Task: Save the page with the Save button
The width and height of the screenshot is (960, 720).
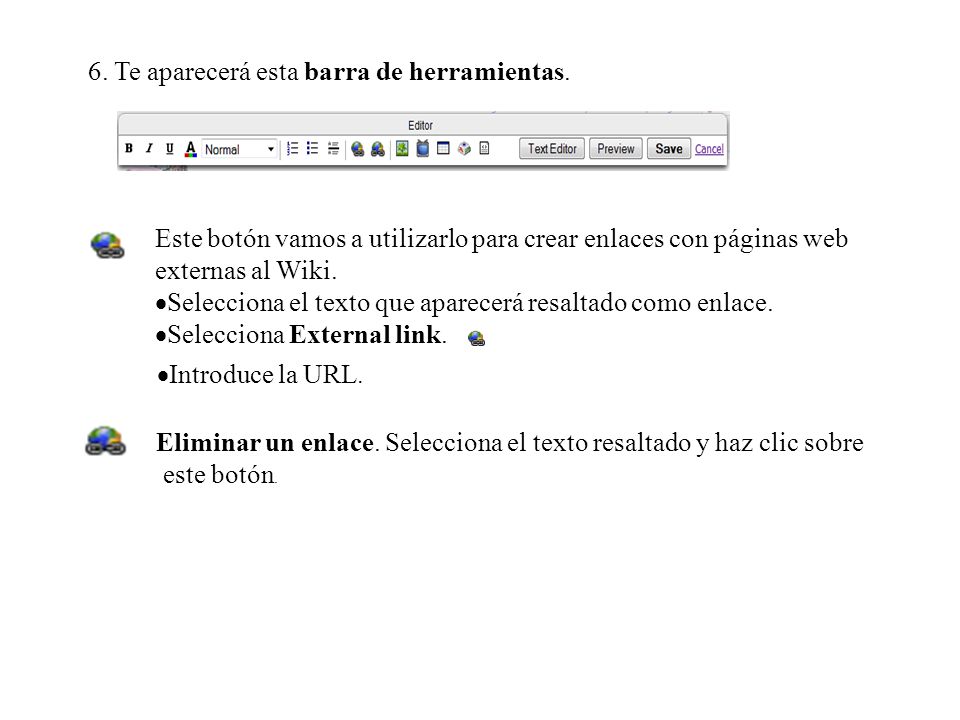Action: tap(669, 149)
